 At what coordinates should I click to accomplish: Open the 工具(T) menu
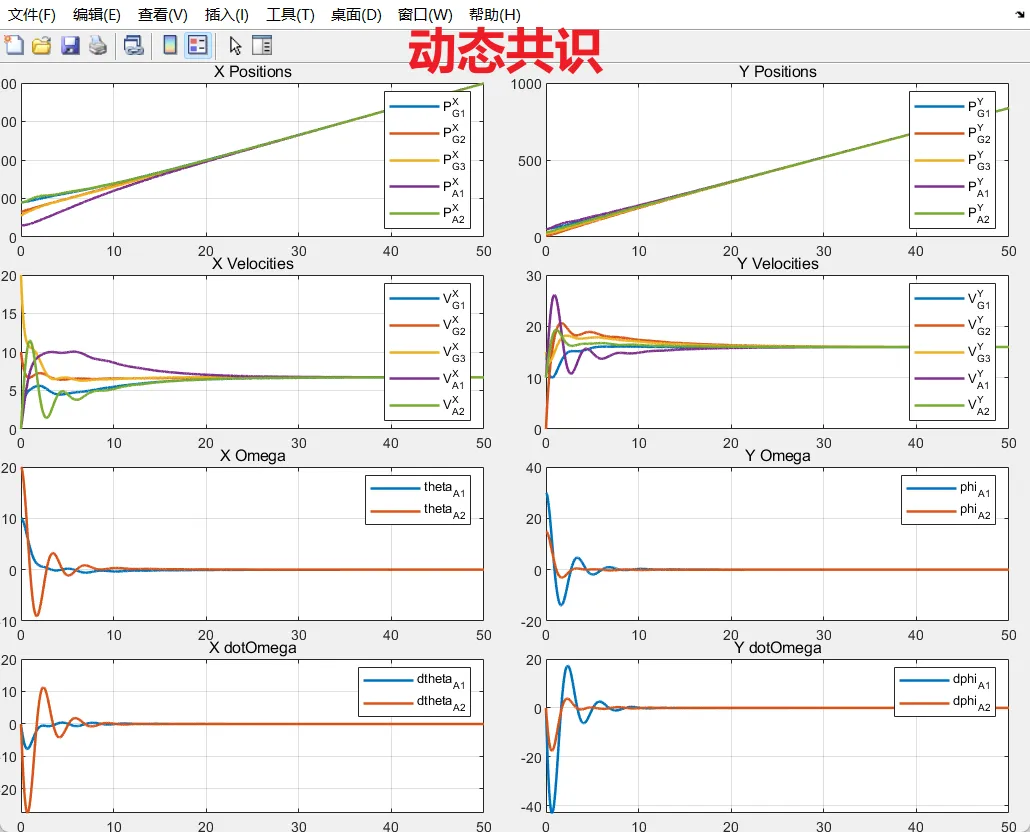(x=290, y=14)
